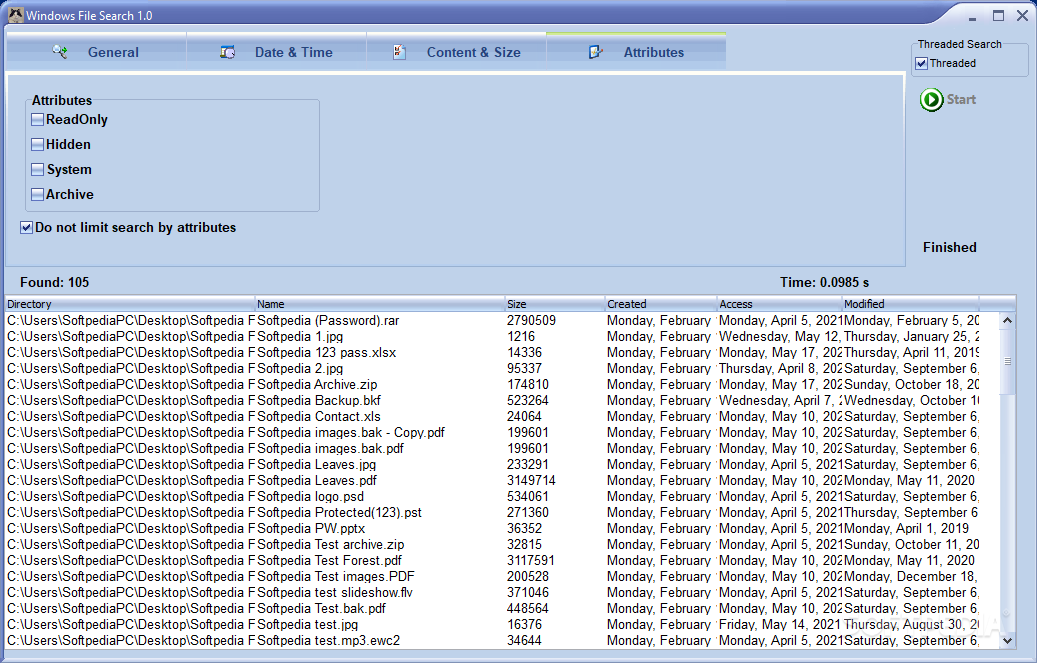
Task: Select the Softpedia Leaves.pdf result
Action: [493, 480]
